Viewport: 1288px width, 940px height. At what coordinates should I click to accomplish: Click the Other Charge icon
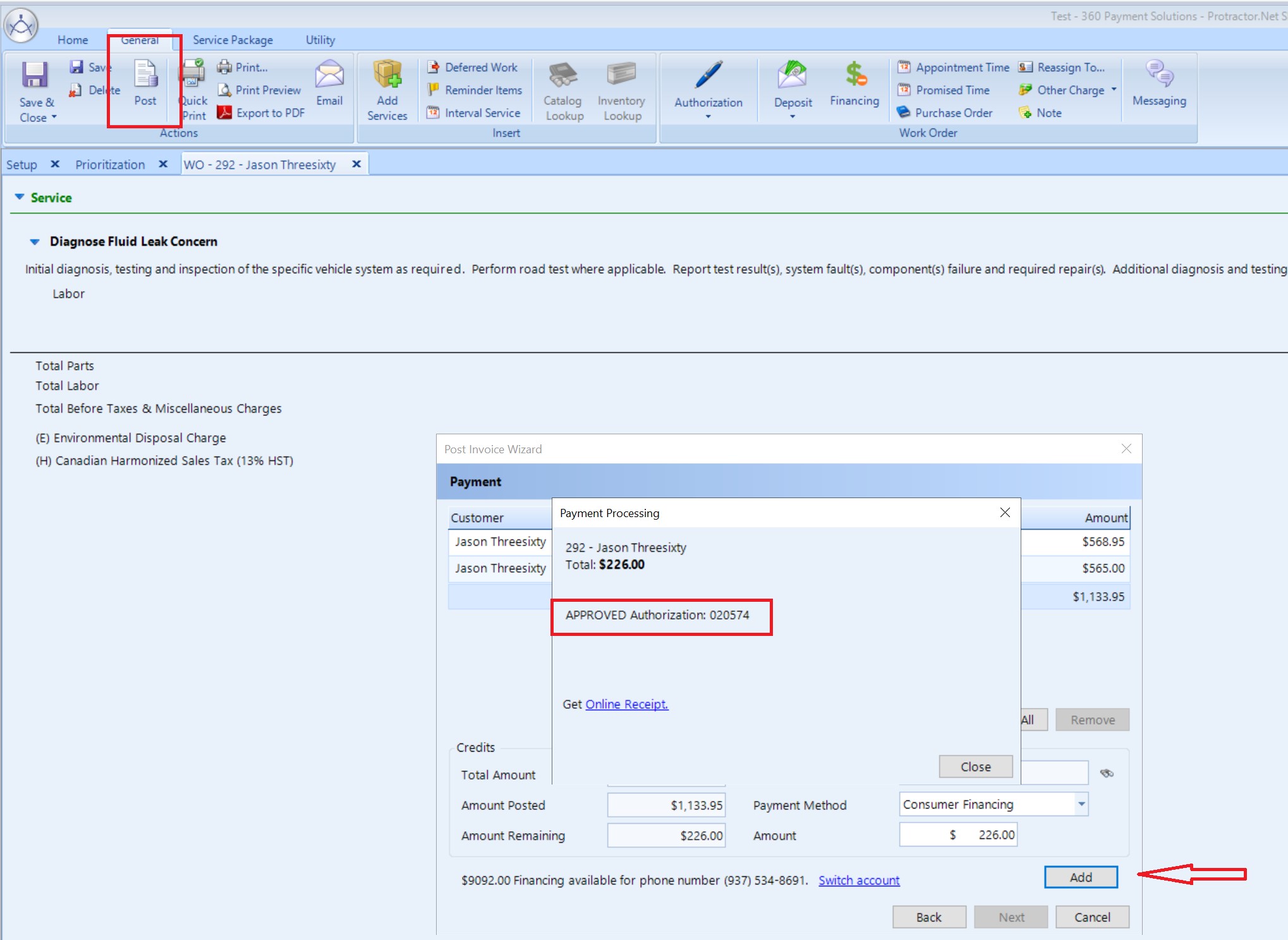click(x=1025, y=90)
